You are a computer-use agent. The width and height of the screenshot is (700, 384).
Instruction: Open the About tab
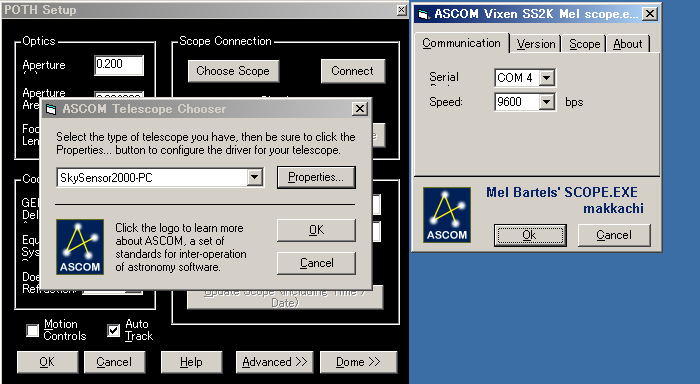coord(628,44)
